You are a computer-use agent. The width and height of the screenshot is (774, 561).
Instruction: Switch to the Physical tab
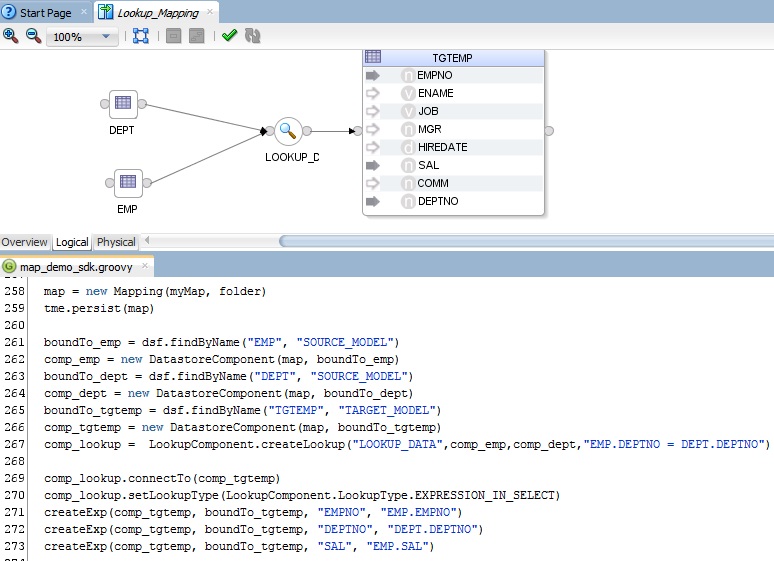tap(116, 242)
